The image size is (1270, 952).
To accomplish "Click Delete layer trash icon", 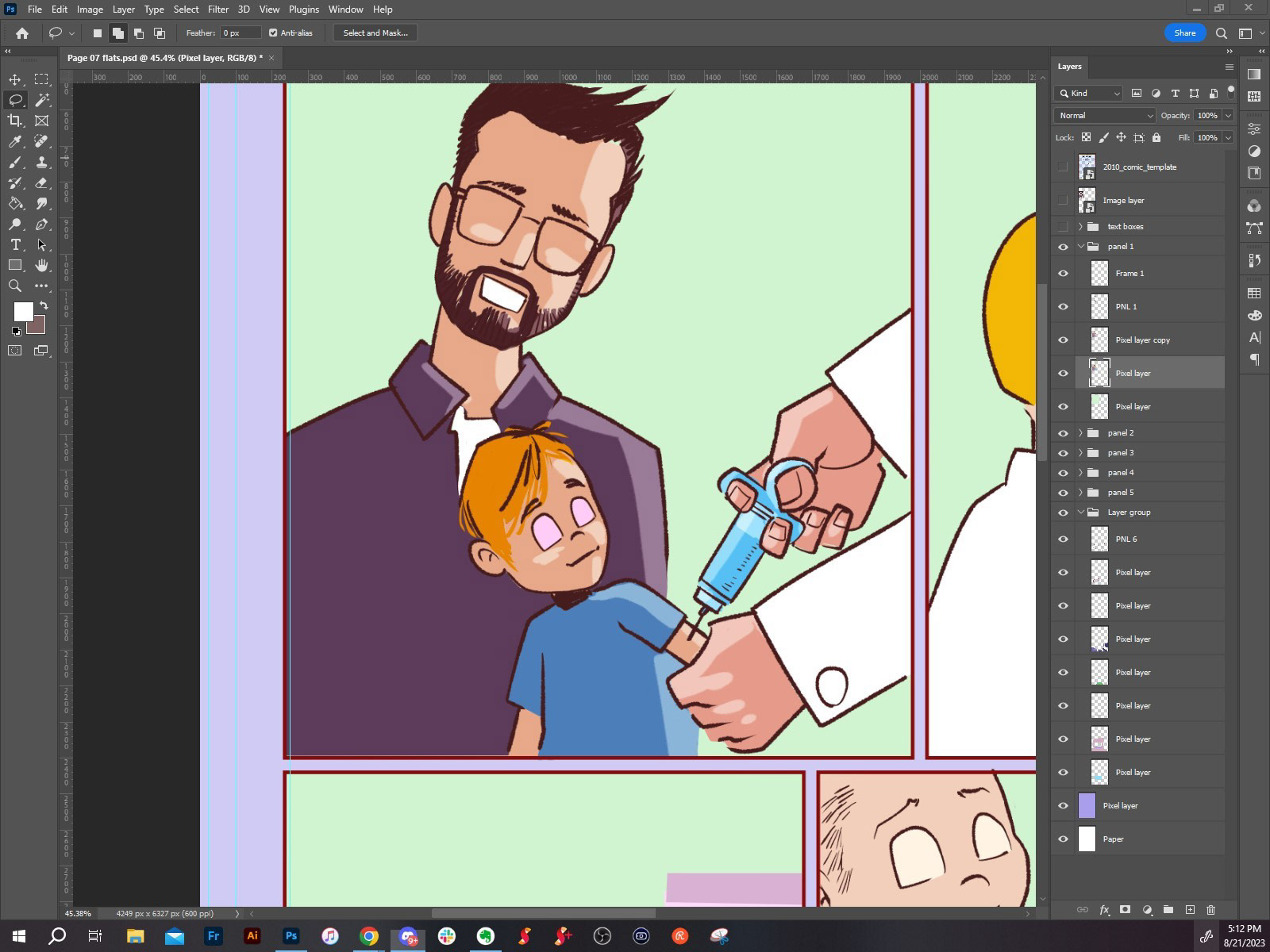I will 1210,910.
